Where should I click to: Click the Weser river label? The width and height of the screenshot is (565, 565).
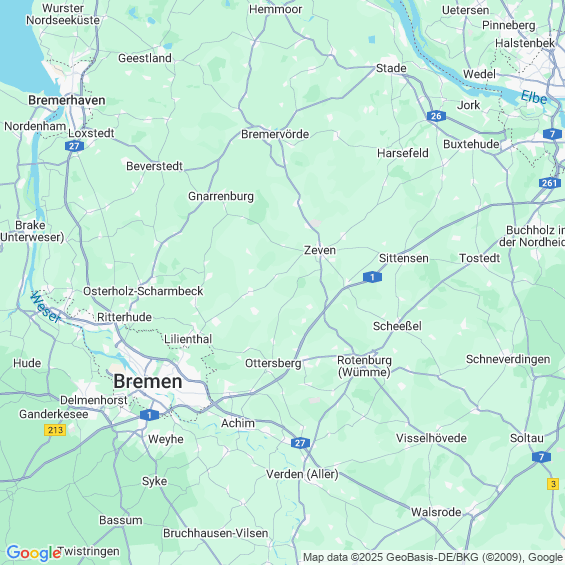(x=45, y=307)
